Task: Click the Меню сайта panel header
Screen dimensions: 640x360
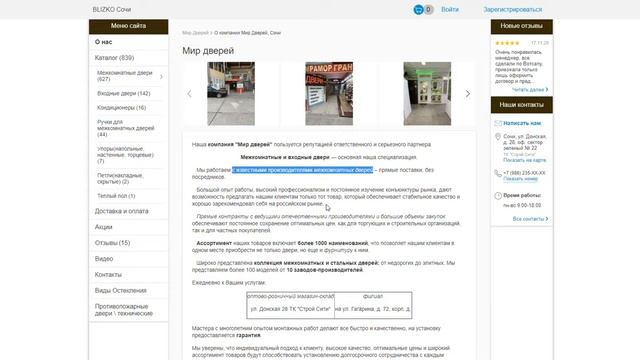Action: 129,26
